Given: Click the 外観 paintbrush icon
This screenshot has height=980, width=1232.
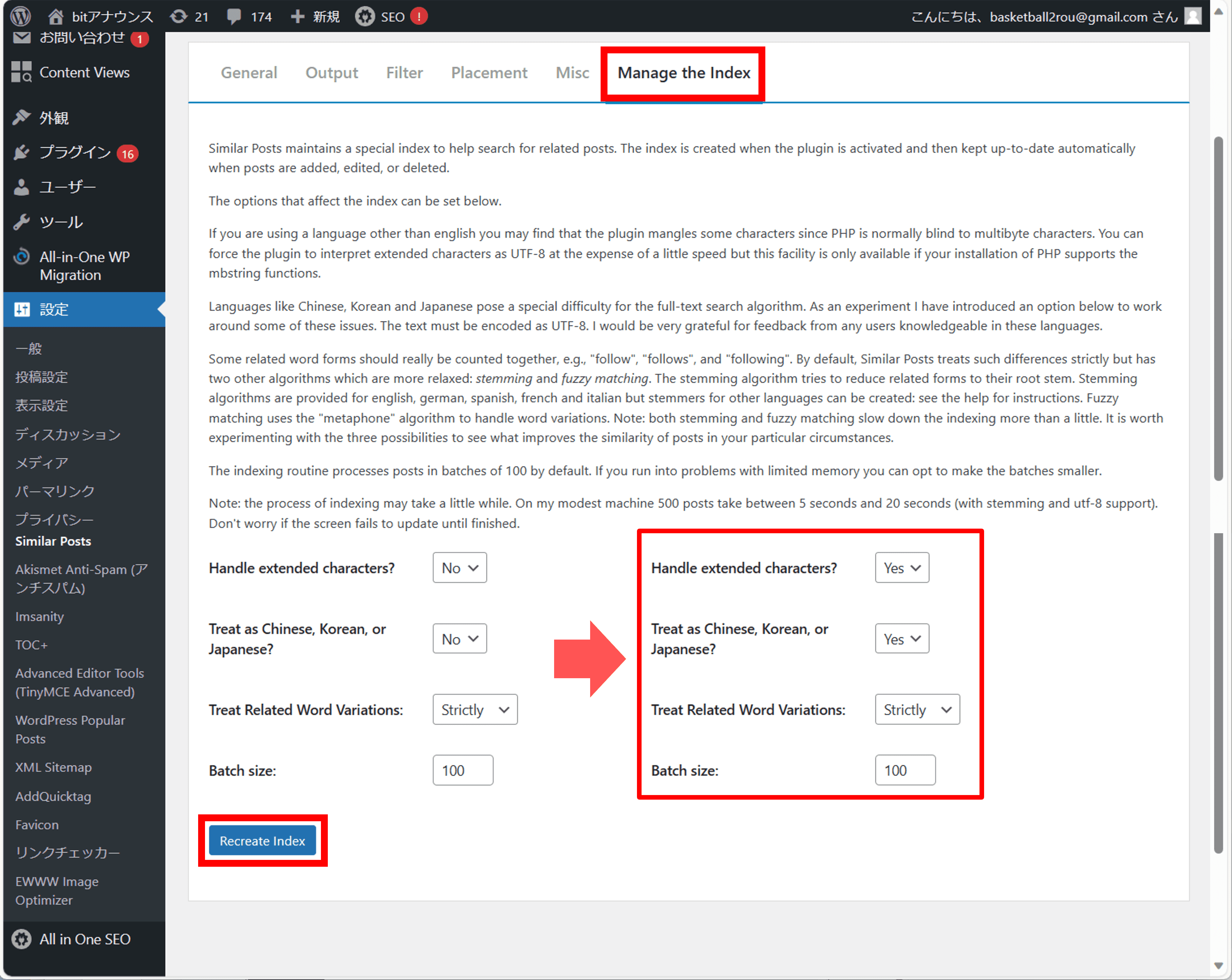Looking at the screenshot, I should (22, 118).
